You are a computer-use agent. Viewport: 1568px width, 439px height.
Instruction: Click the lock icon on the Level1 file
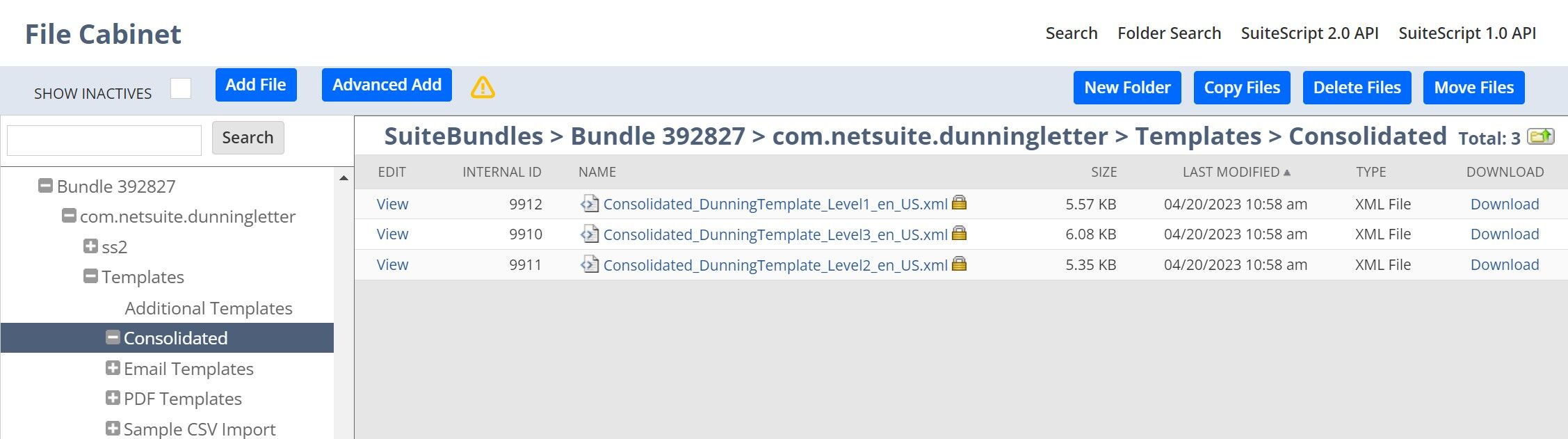click(x=960, y=204)
